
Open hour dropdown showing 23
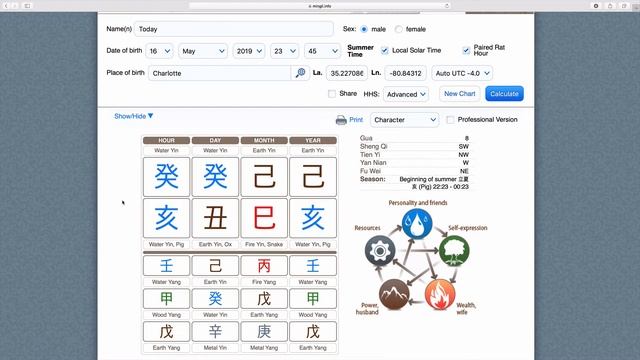(x=284, y=51)
